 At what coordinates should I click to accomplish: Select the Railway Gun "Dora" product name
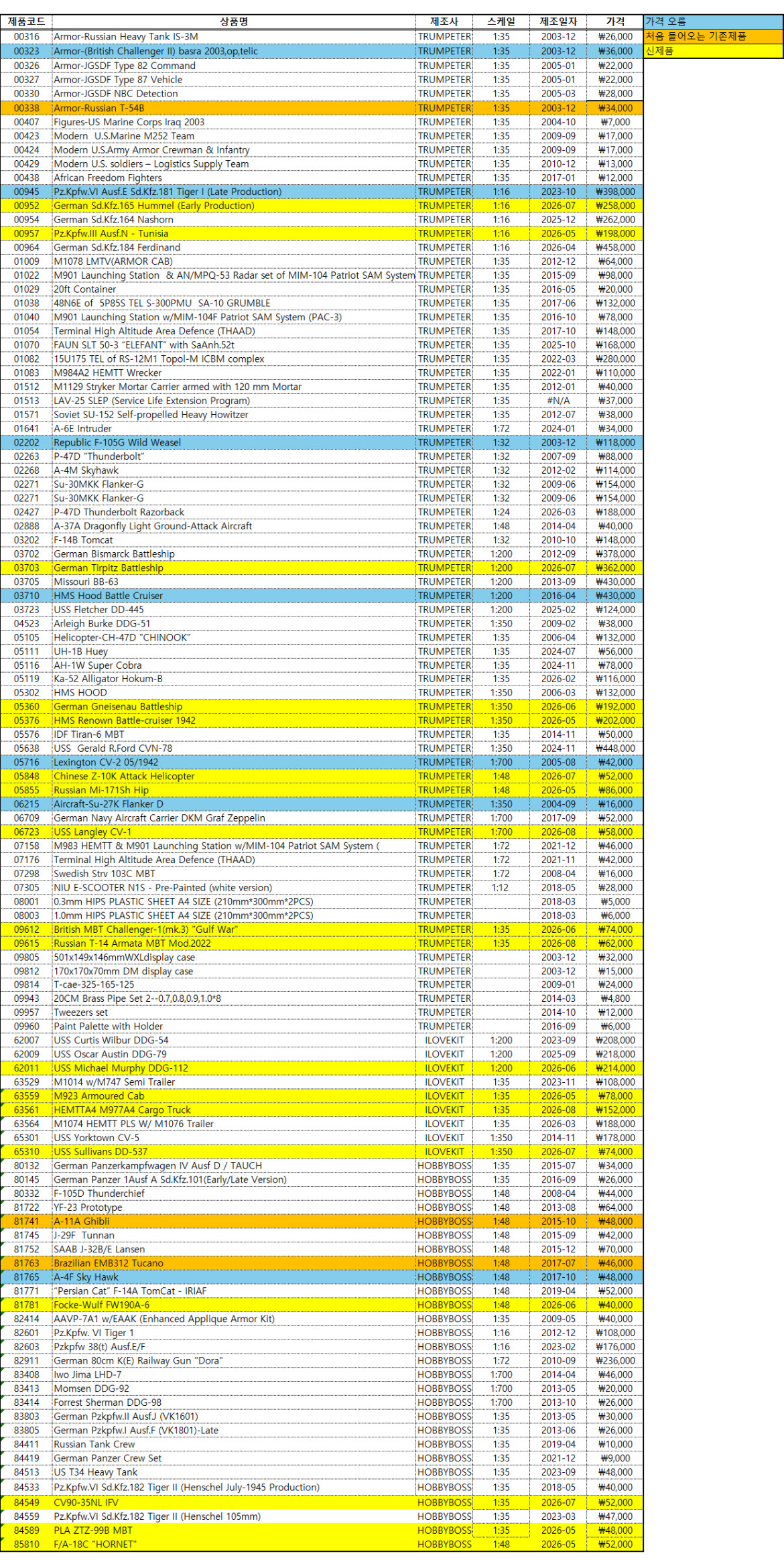point(139,1361)
